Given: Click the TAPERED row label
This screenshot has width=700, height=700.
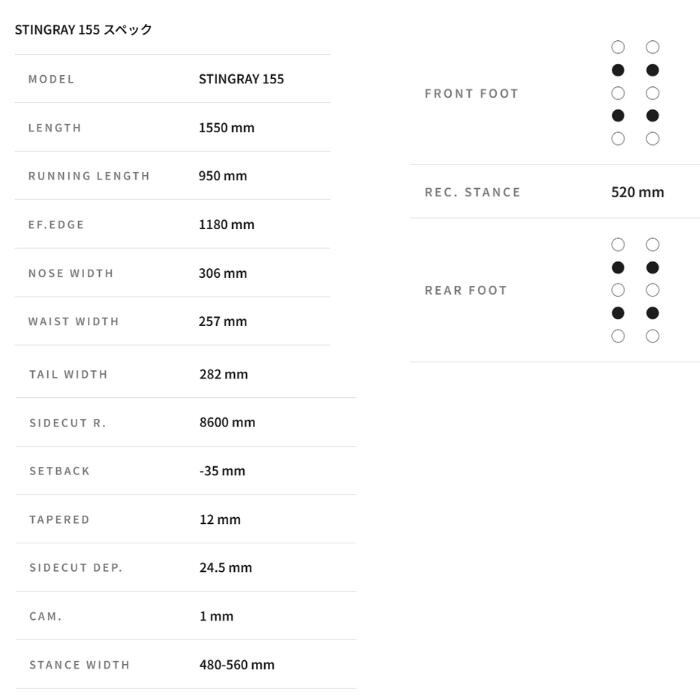Looking at the screenshot, I should 59,519.
